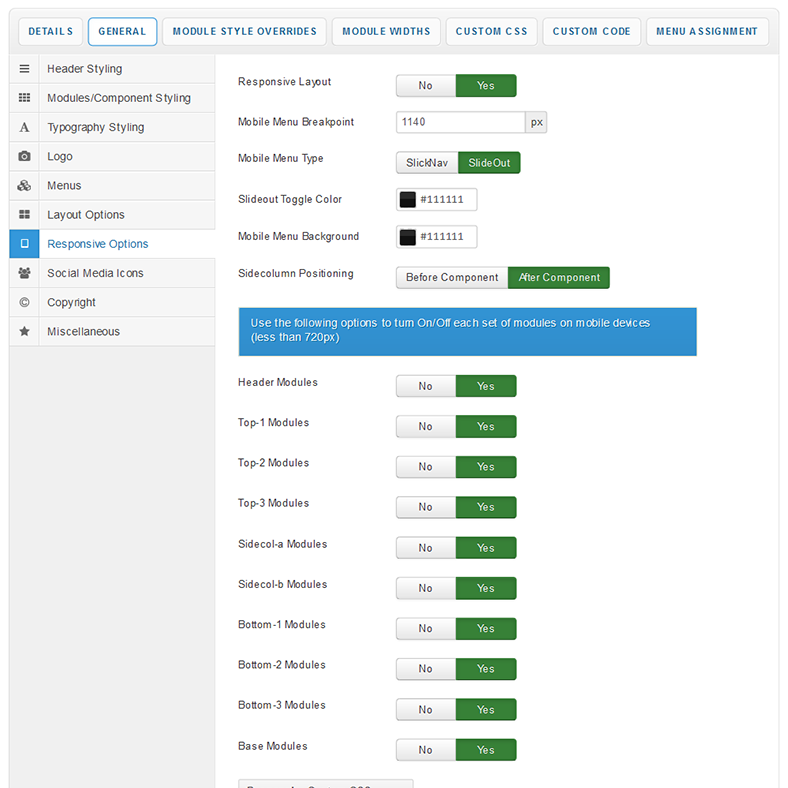
Task: Click the Modules/Component Styling grid icon
Action: point(24,98)
